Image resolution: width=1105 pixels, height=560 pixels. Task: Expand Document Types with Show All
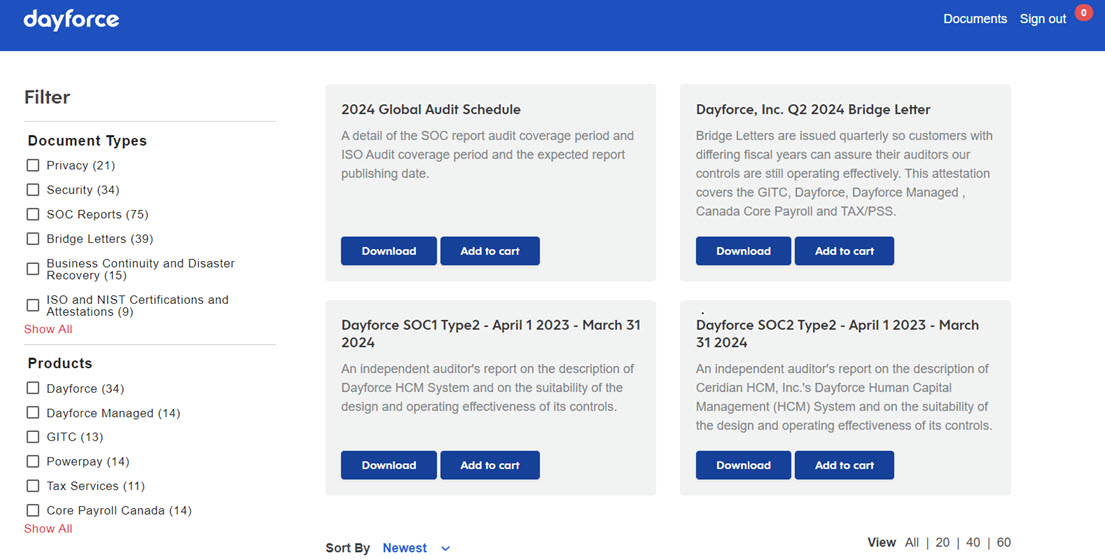pyautogui.click(x=48, y=330)
